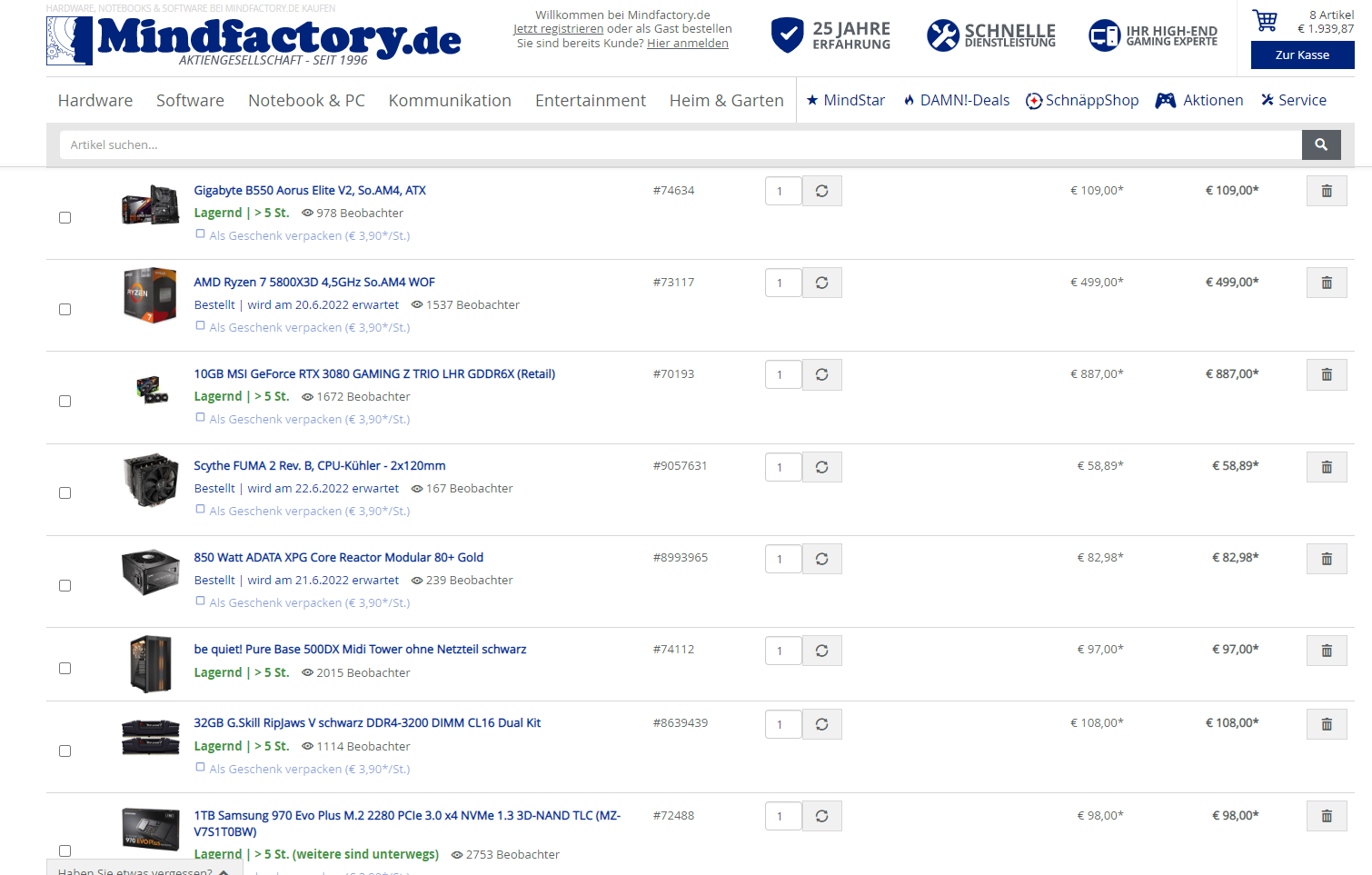The image size is (1372, 875).
Task: Click the be quiet! Pure Base case thumbnail
Action: pyautogui.click(x=151, y=663)
